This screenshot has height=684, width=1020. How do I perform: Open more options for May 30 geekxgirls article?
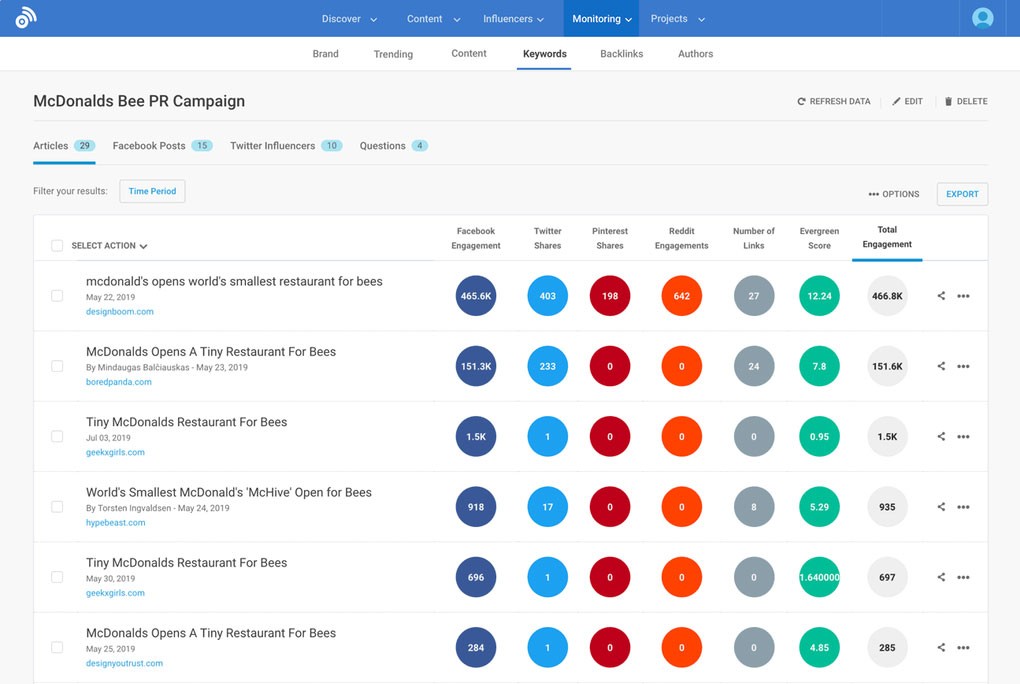[x=963, y=577]
